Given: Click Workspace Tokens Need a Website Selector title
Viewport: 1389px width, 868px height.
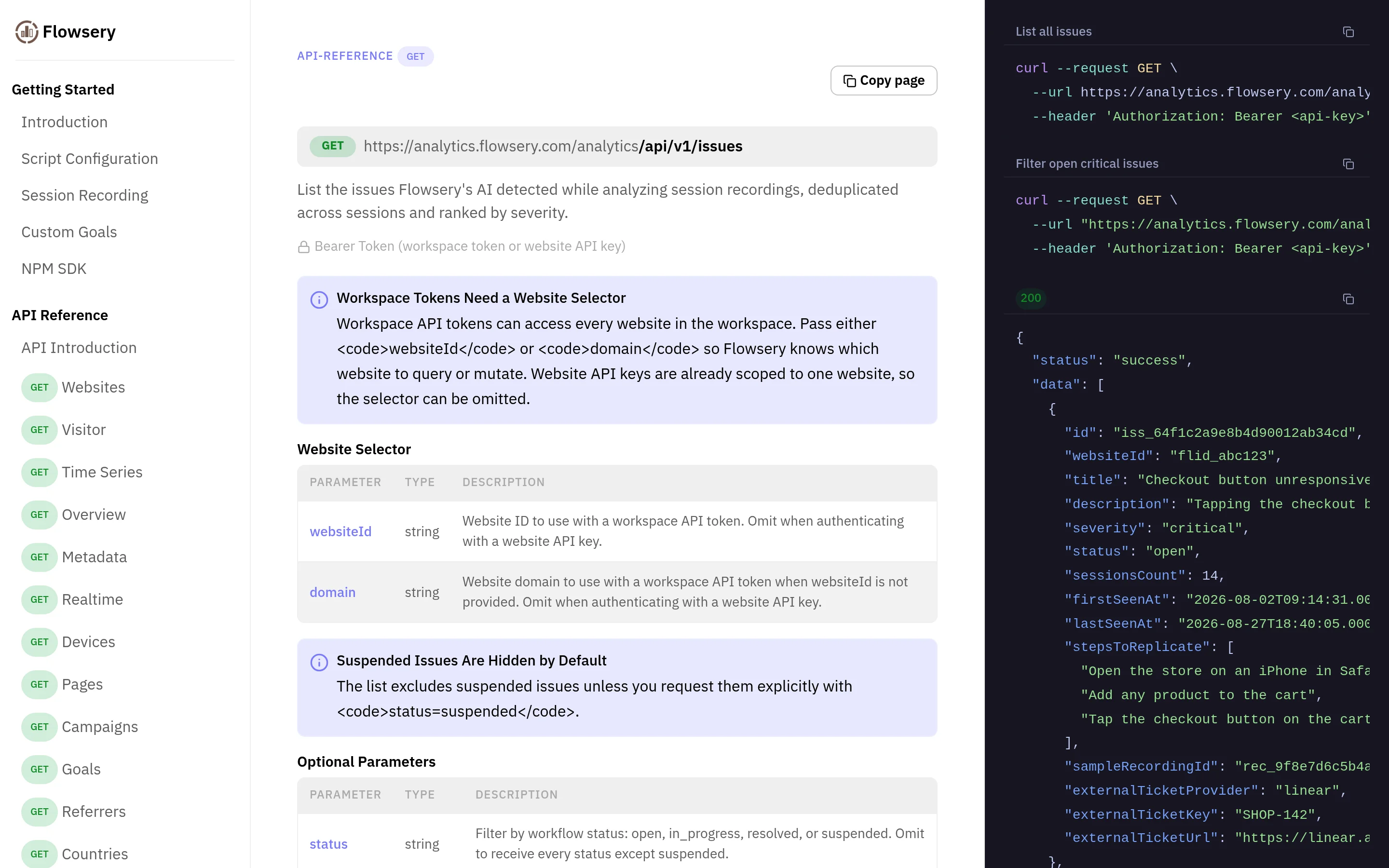Looking at the screenshot, I should [481, 298].
